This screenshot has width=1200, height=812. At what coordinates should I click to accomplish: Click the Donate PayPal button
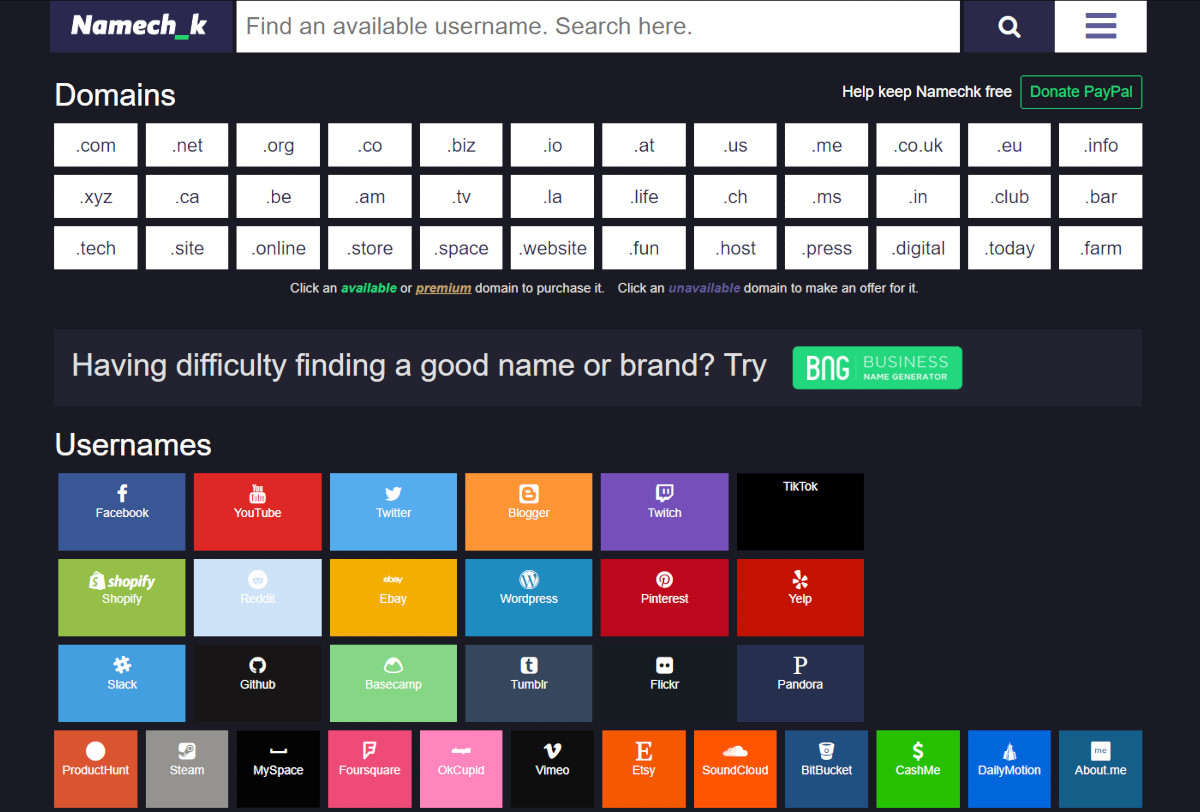coord(1080,92)
